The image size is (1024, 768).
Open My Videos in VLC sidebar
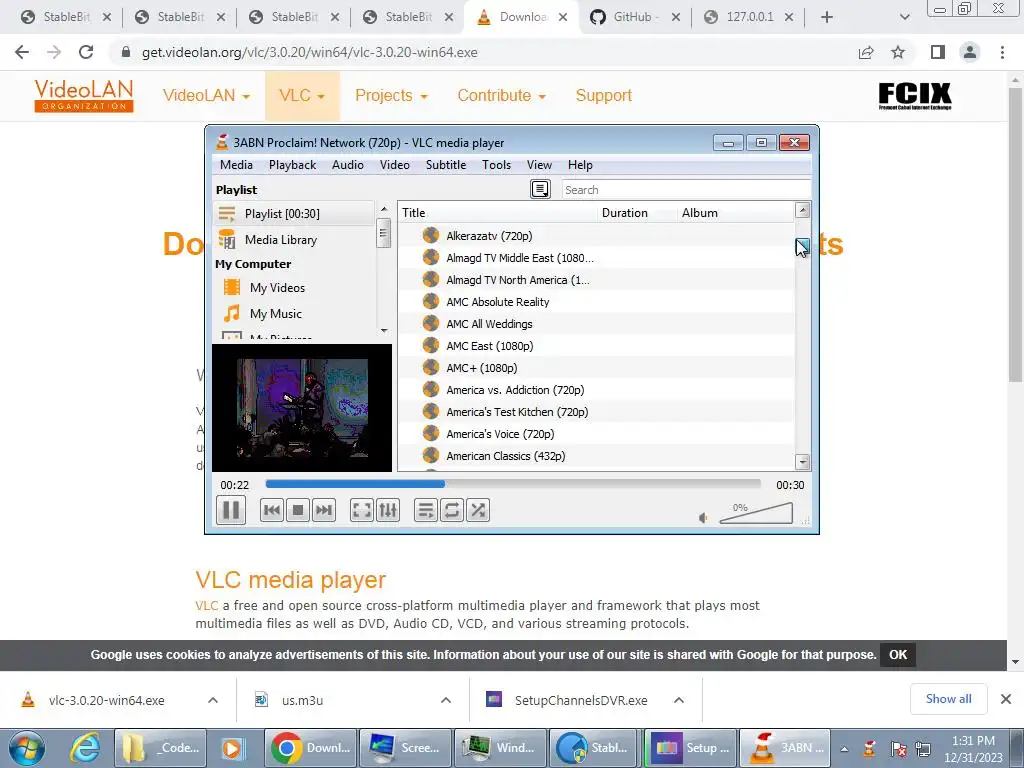277,287
